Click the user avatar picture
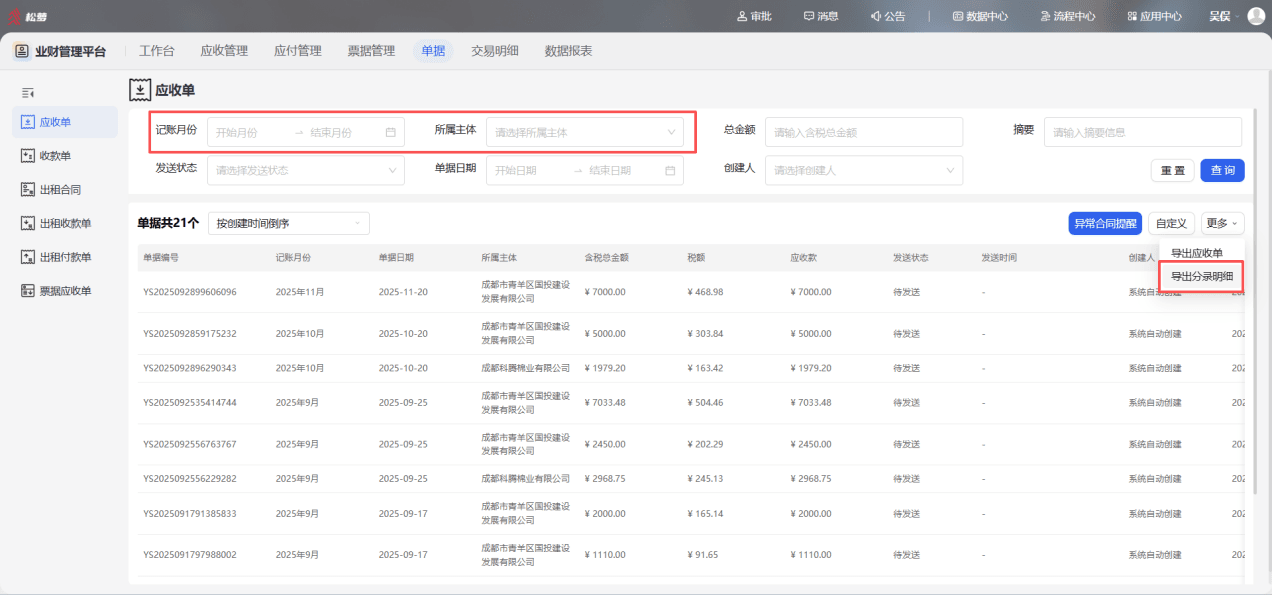The image size is (1272, 595). pos(1256,16)
